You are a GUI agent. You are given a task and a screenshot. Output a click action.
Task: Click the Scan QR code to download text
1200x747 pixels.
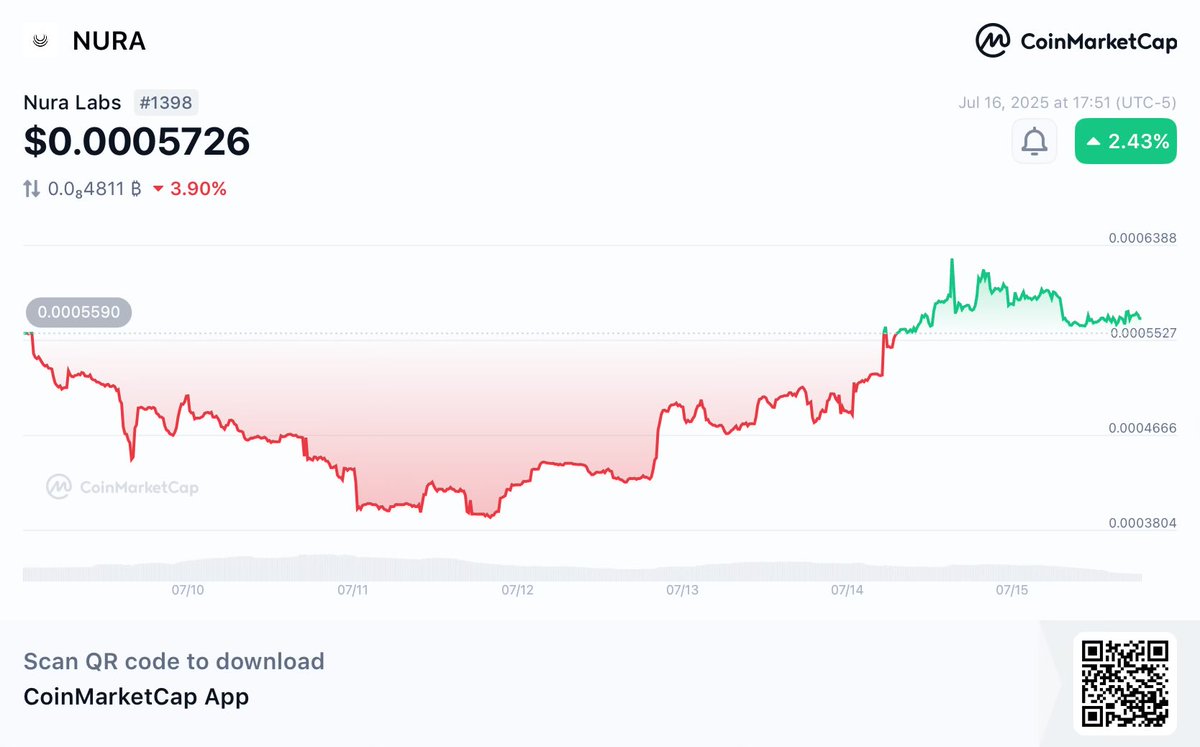(174, 661)
